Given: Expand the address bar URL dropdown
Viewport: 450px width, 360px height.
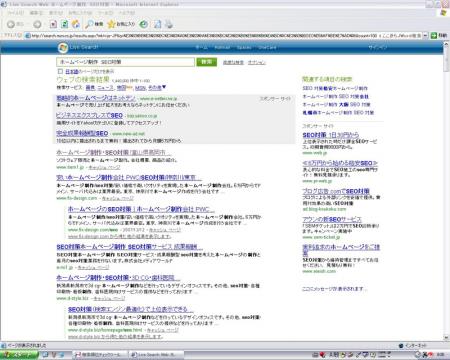Looking at the screenshot, I should pos(425,36).
